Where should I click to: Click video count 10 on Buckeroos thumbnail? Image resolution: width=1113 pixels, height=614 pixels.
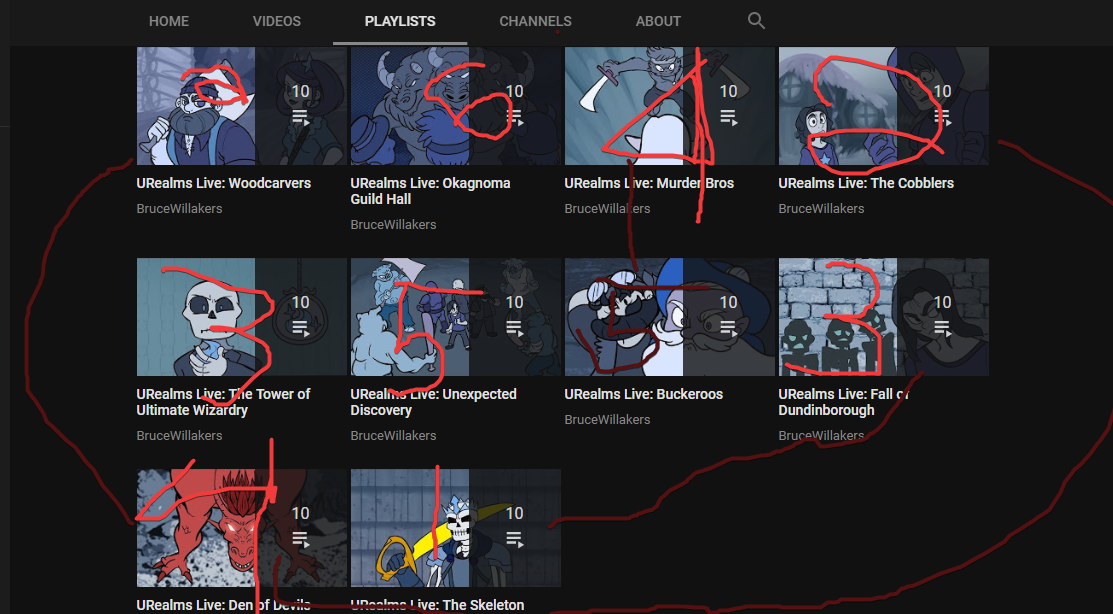click(729, 302)
